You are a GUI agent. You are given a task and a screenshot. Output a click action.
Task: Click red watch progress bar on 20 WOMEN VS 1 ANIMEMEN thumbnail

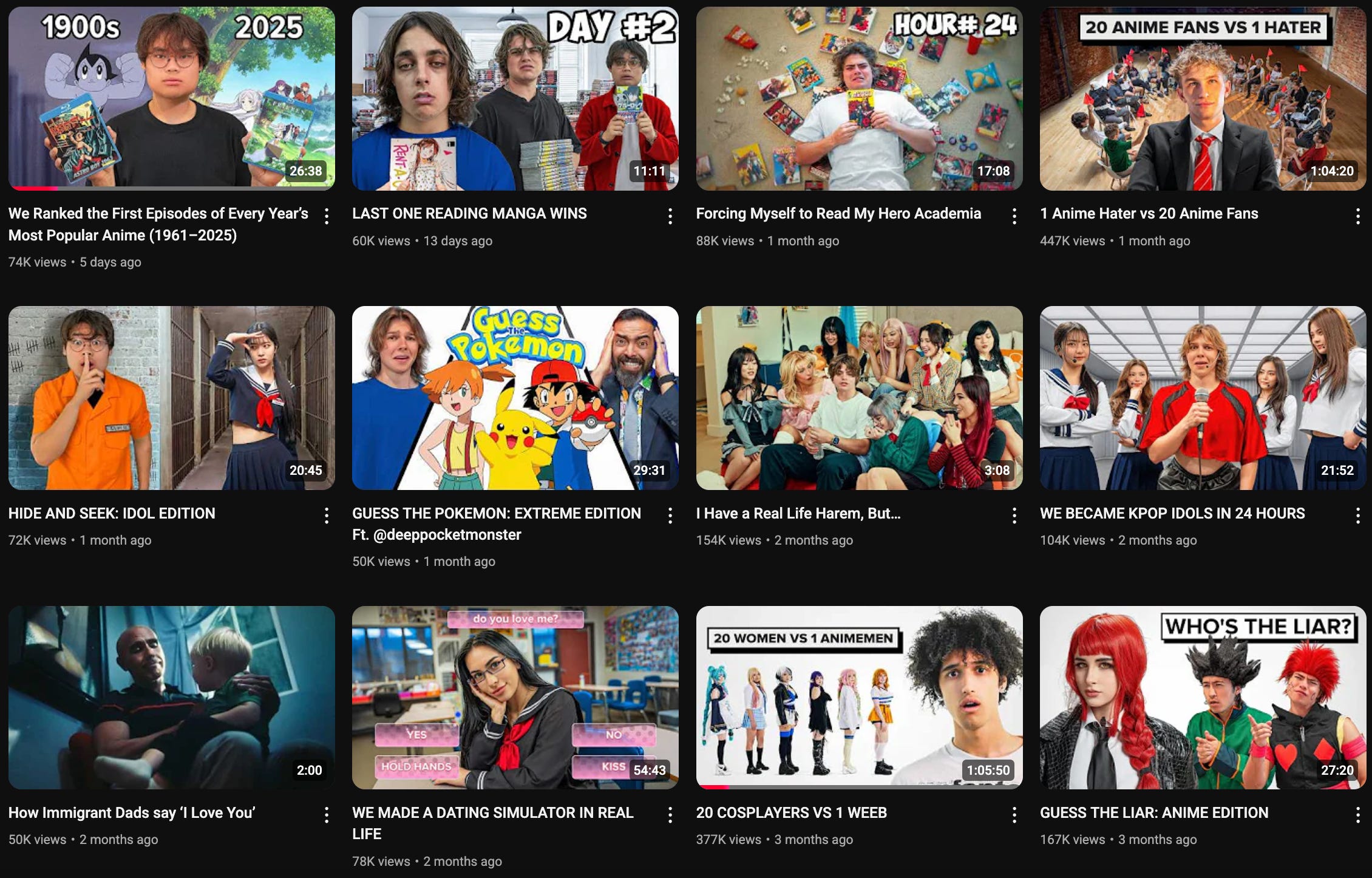click(712, 787)
